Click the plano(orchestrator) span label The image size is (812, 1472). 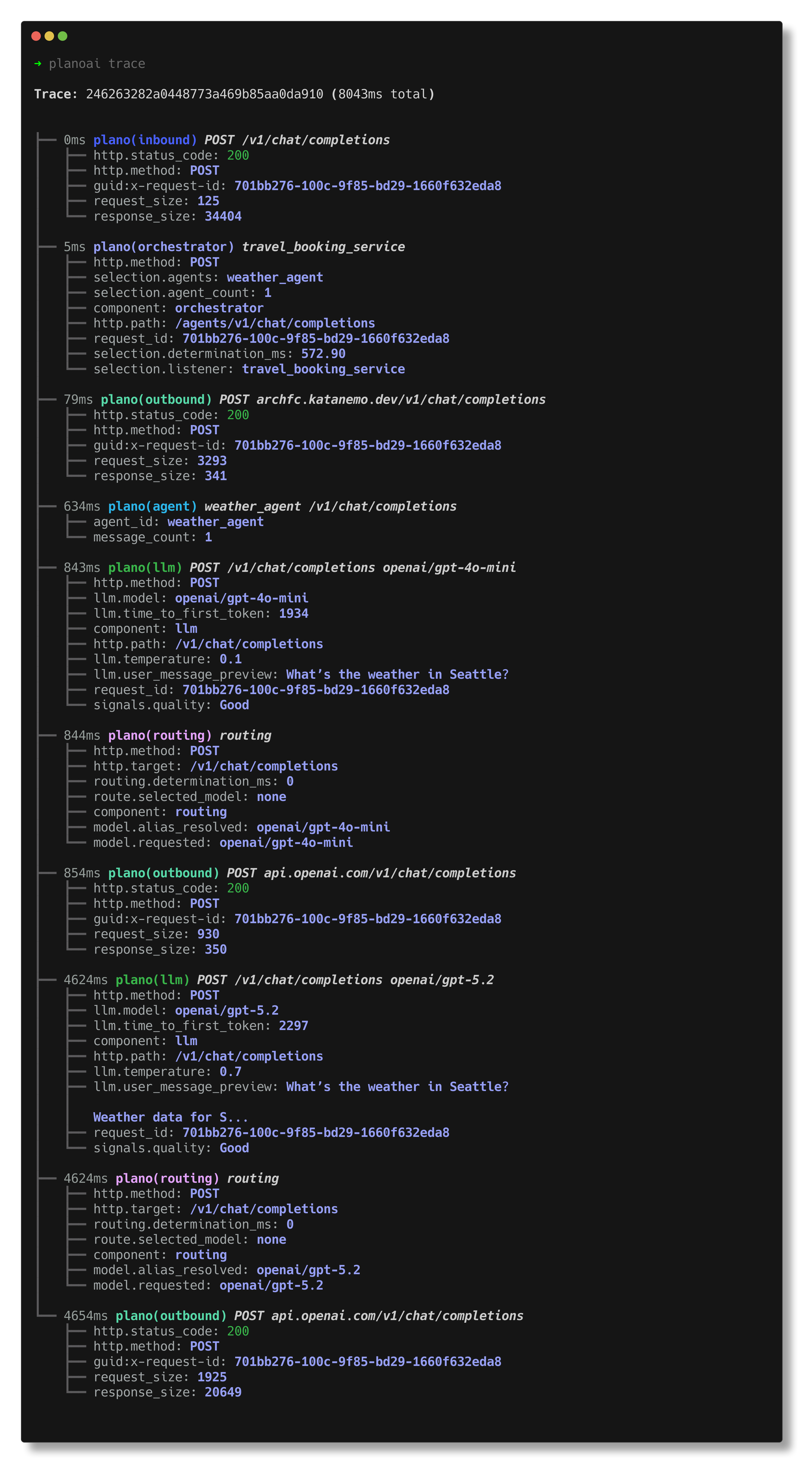click(x=163, y=247)
